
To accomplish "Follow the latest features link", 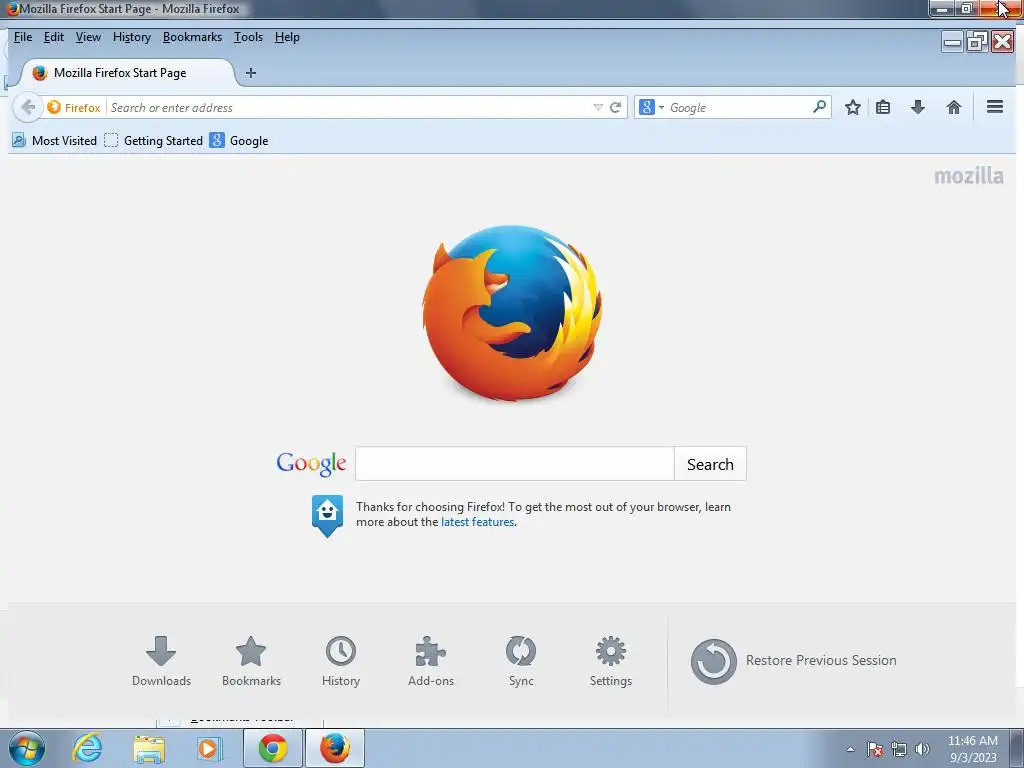I will coord(477,522).
